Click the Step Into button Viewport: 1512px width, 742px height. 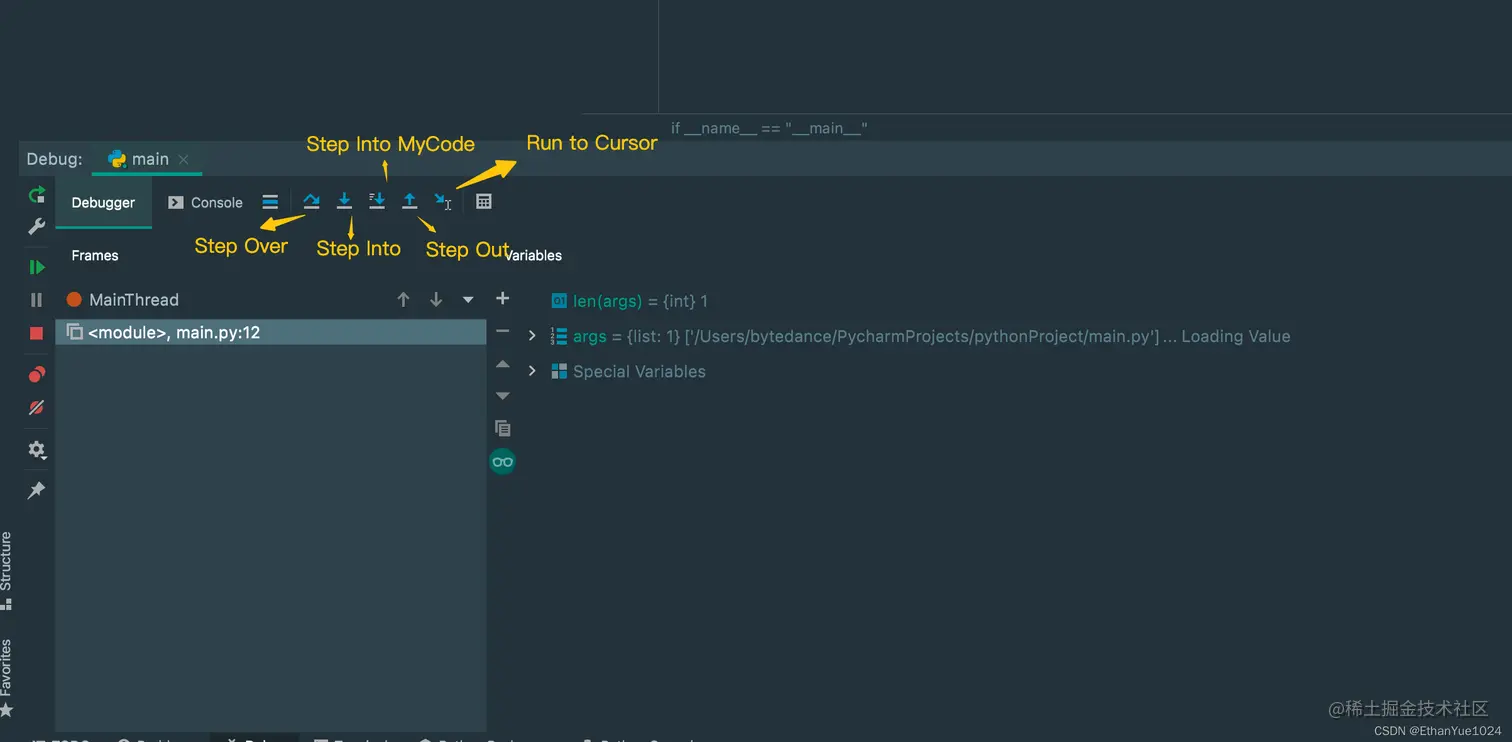(344, 201)
